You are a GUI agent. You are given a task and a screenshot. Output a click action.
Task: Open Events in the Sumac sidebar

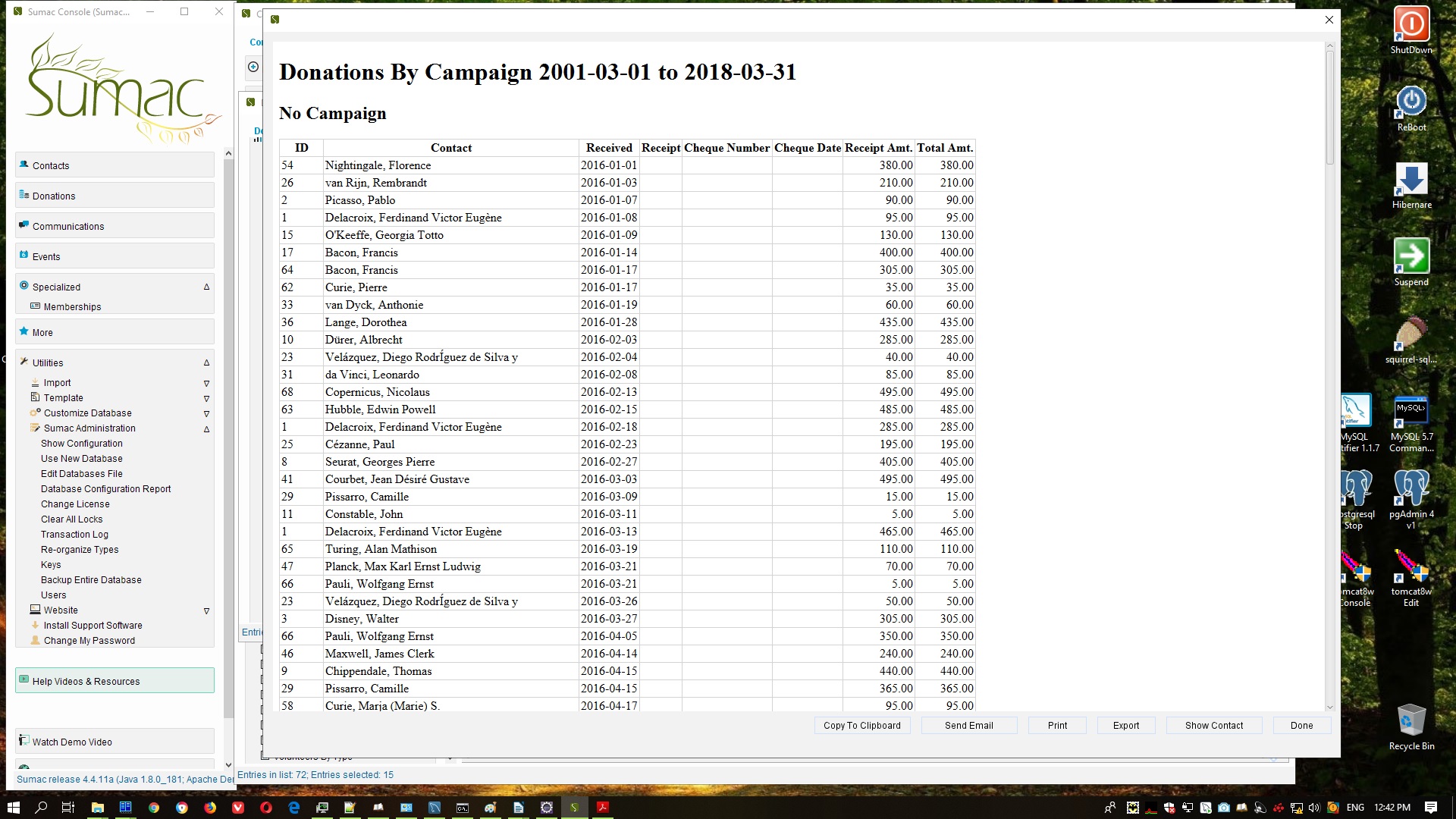[115, 256]
